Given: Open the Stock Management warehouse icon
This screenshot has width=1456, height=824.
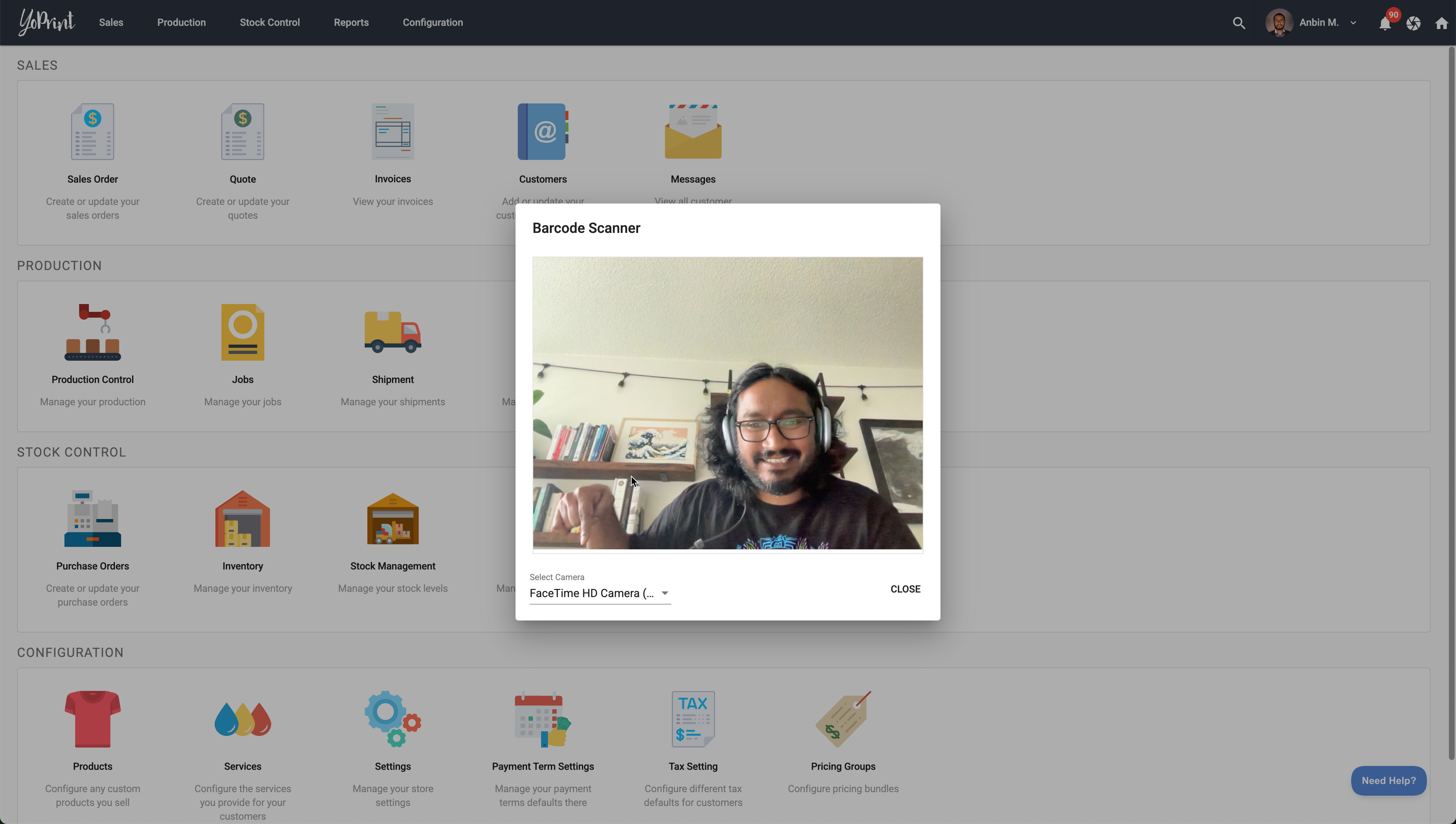Looking at the screenshot, I should pos(392,519).
